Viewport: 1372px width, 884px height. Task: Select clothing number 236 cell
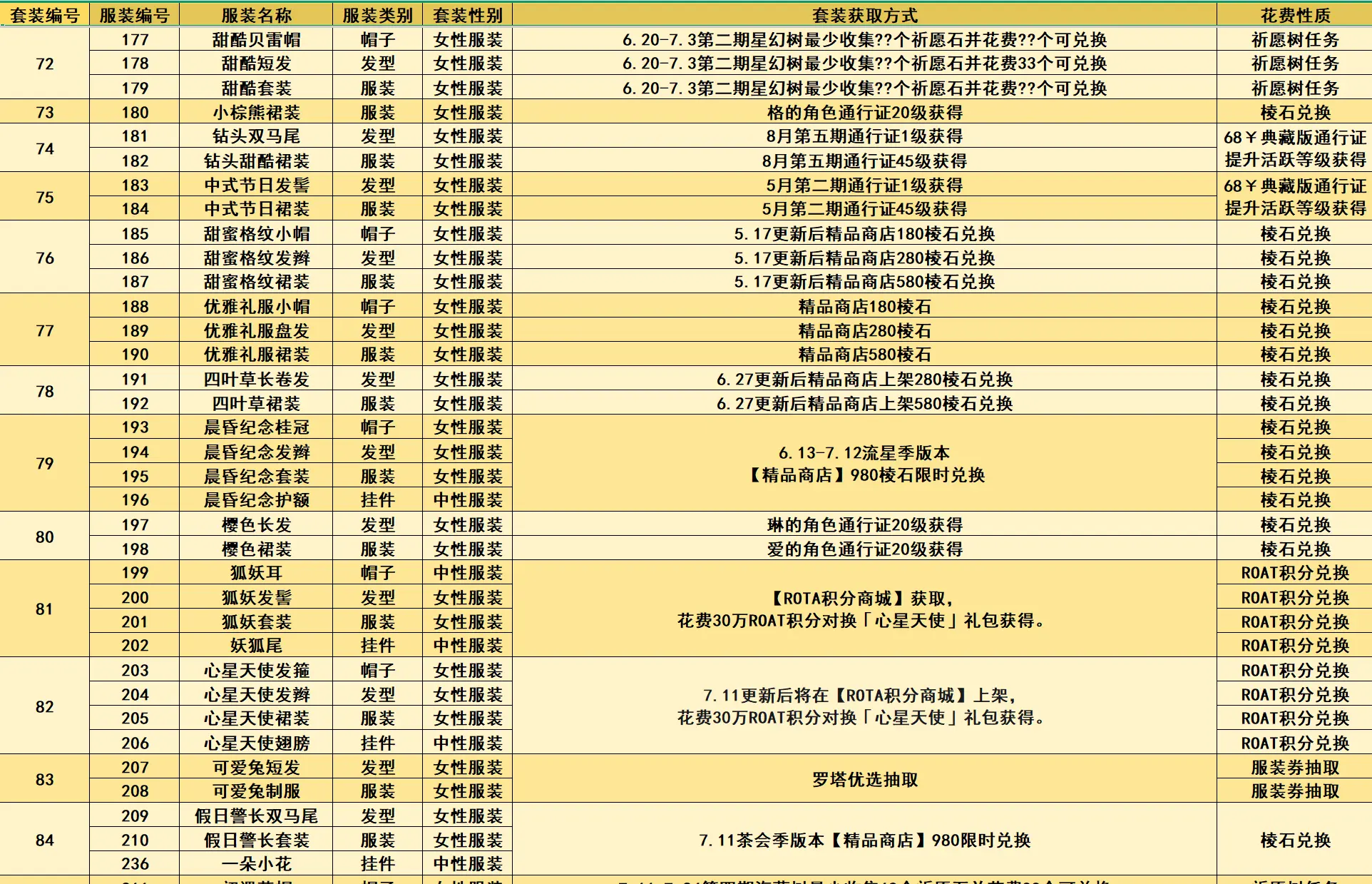[134, 864]
